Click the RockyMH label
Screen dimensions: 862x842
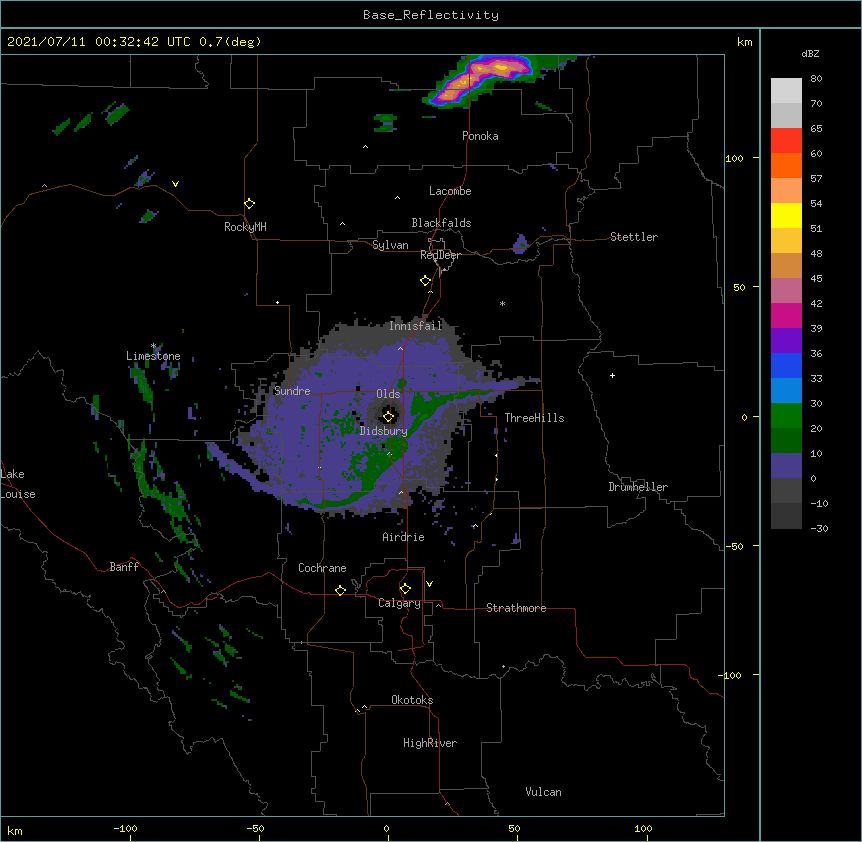click(x=245, y=227)
